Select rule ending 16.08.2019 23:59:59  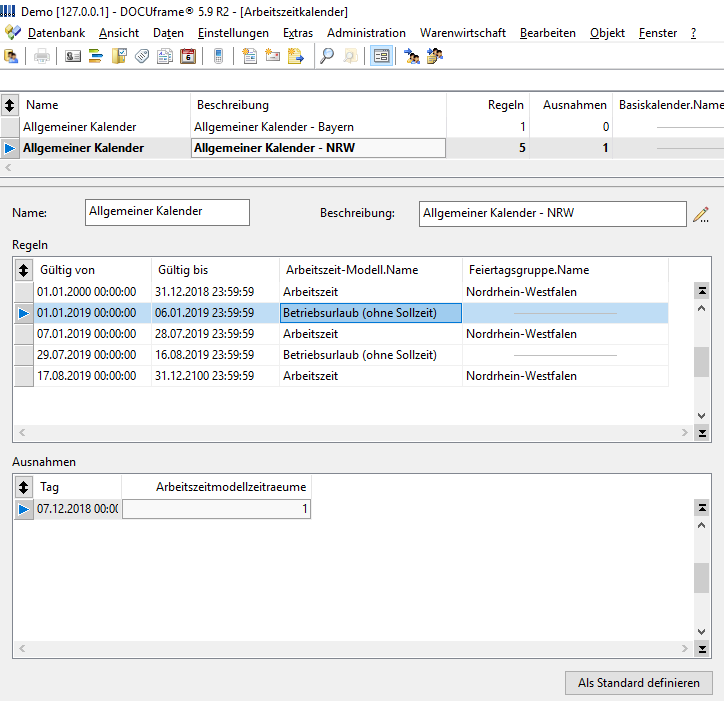point(341,355)
